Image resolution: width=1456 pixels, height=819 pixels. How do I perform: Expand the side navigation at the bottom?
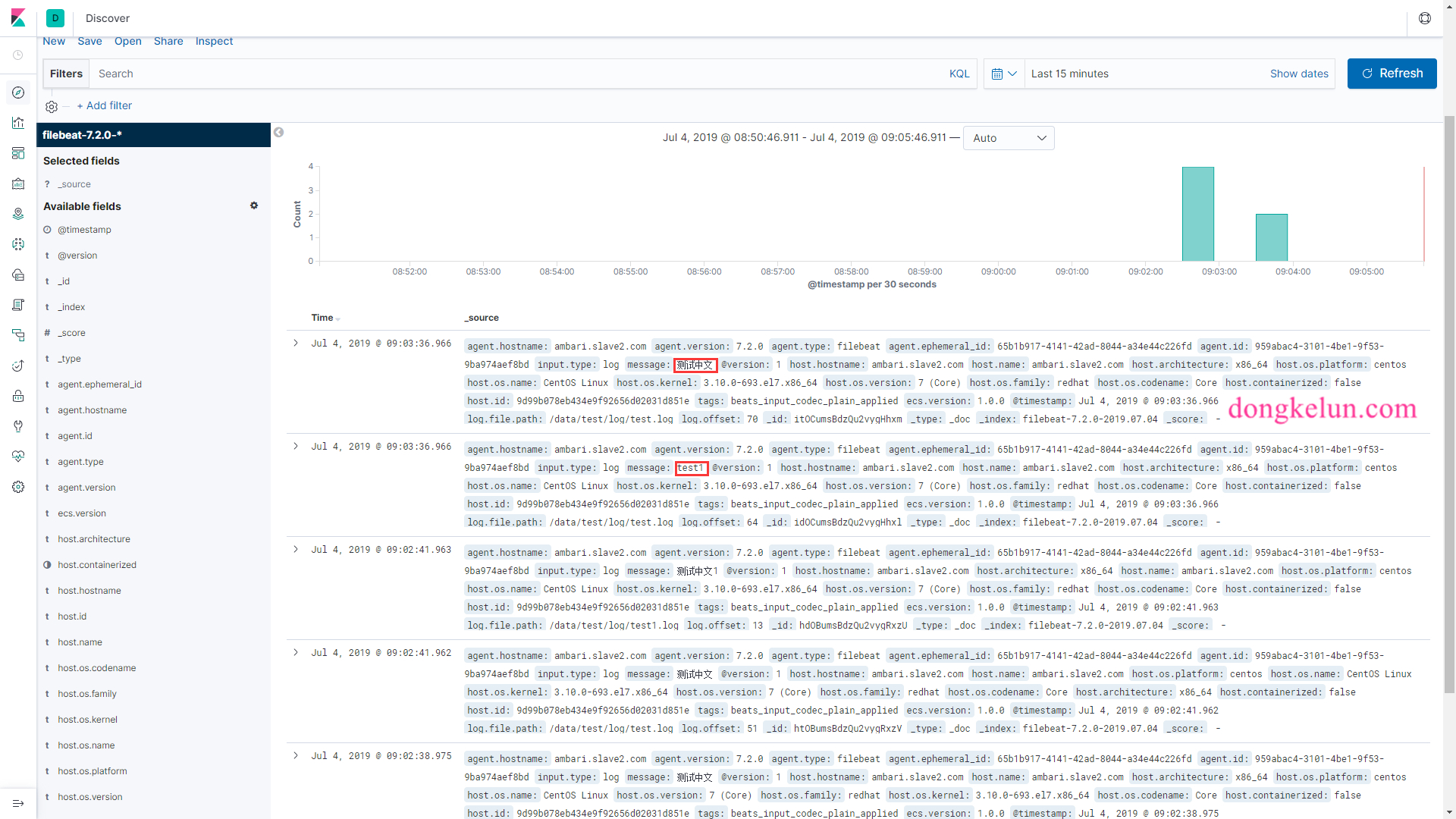18,803
